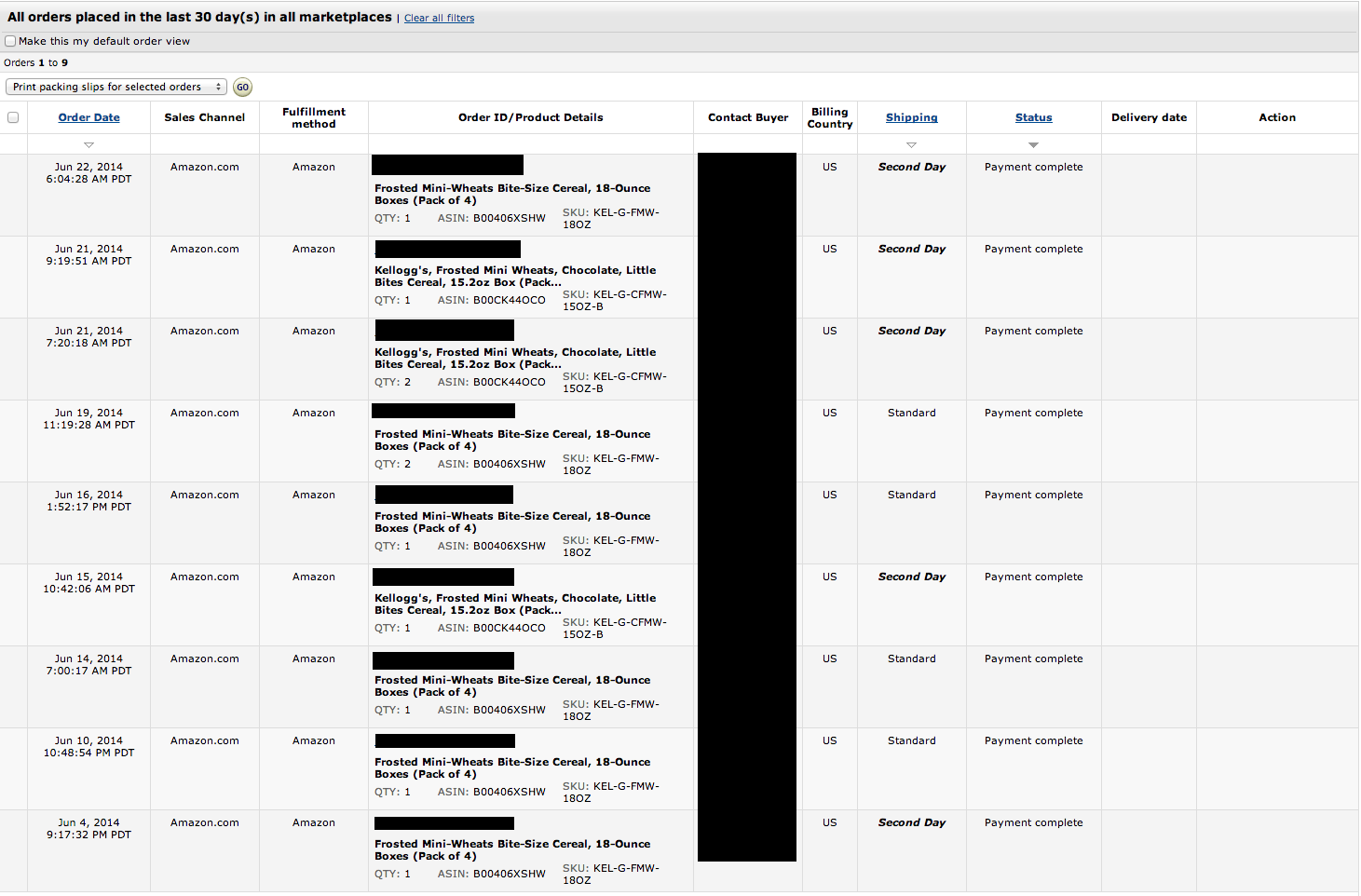Click Frosted Mini-Wheats title in Jun 14 order

point(512,686)
